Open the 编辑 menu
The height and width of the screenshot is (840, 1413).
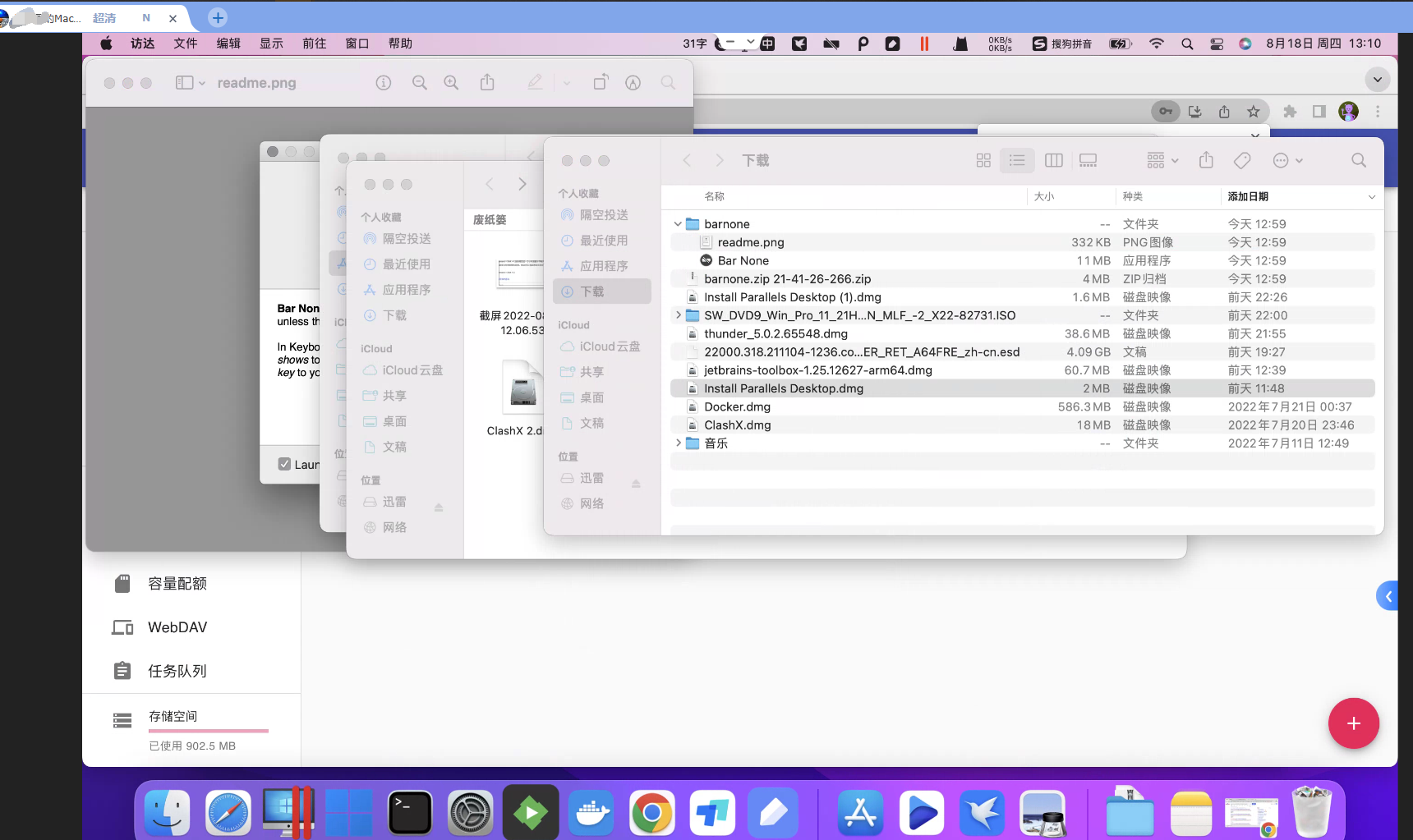[228, 44]
